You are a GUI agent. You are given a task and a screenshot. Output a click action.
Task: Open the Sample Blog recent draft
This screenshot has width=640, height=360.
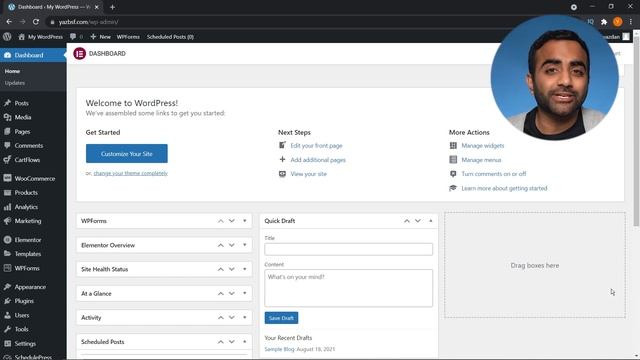tap(279, 349)
